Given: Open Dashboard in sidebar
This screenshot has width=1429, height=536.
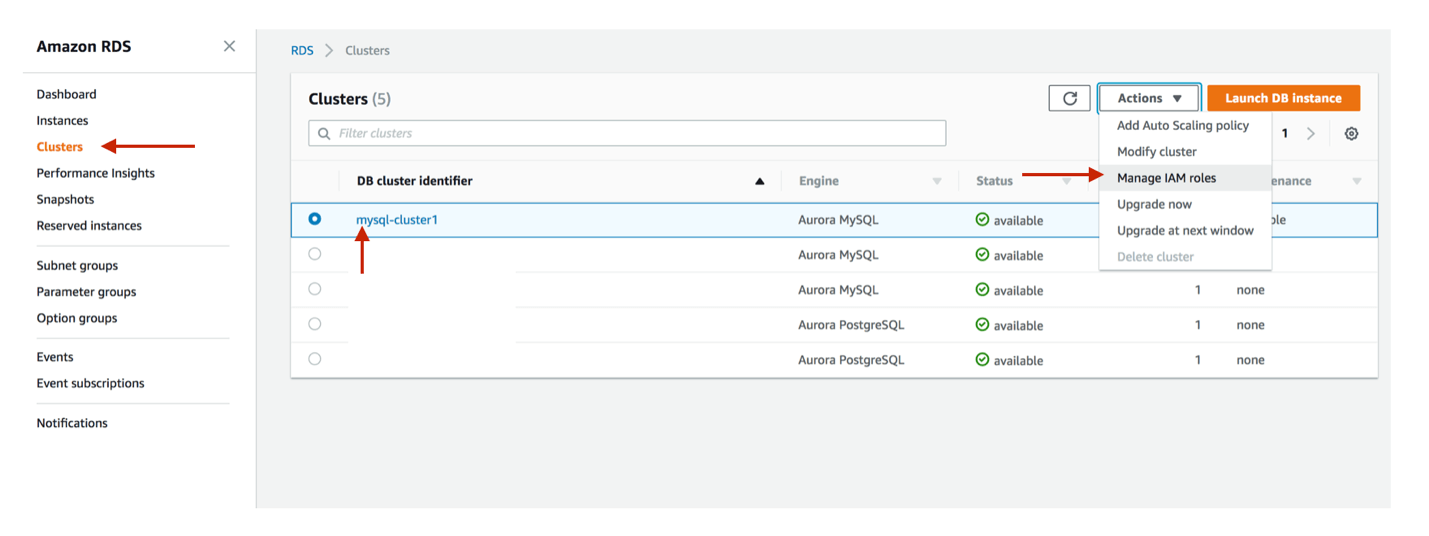Looking at the screenshot, I should pyautogui.click(x=67, y=94).
